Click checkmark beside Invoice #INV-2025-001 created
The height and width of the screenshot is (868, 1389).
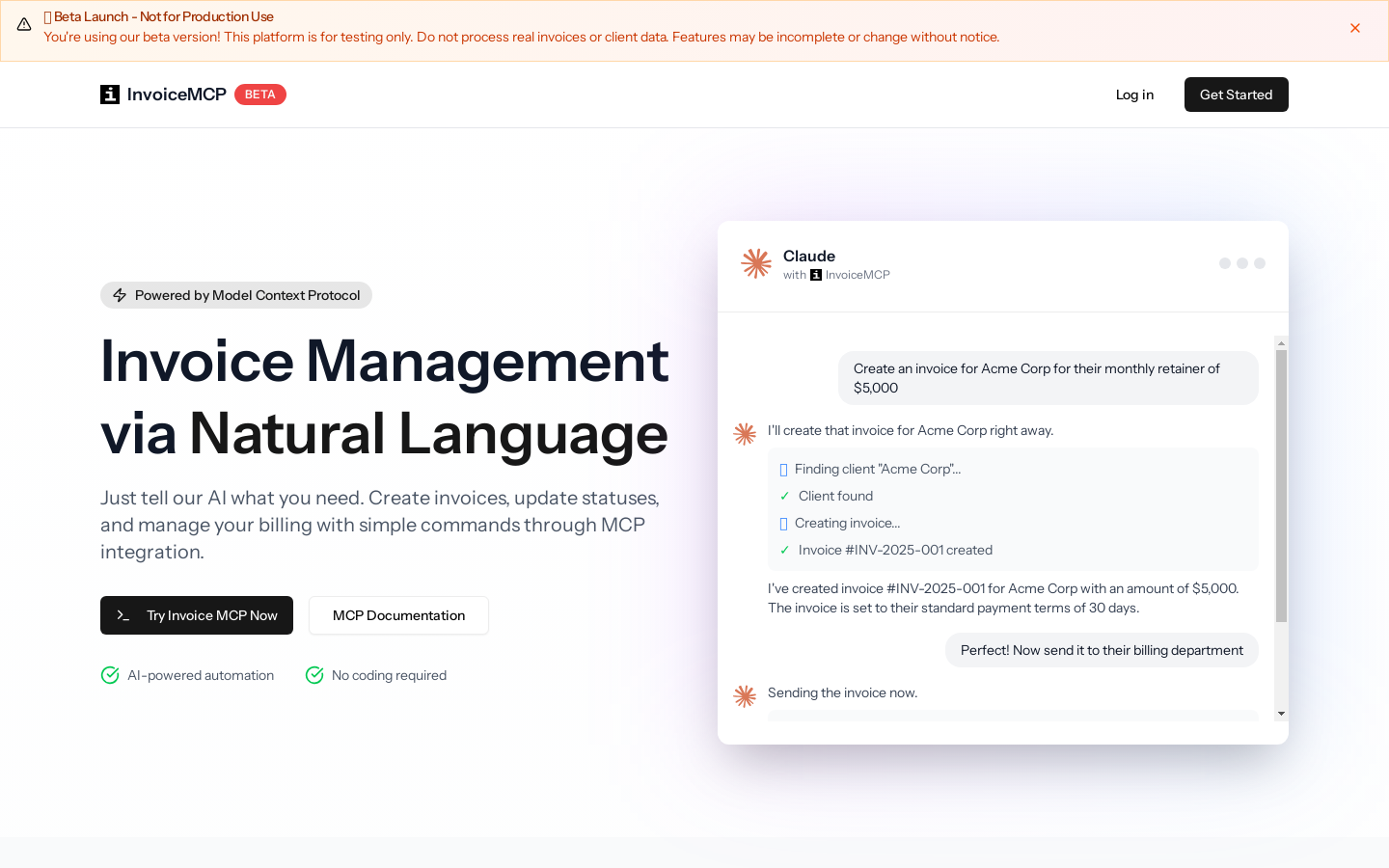(x=784, y=550)
